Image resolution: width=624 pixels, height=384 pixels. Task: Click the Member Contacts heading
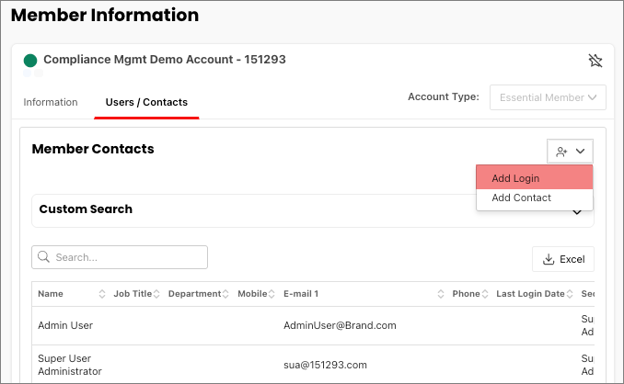[x=93, y=149]
